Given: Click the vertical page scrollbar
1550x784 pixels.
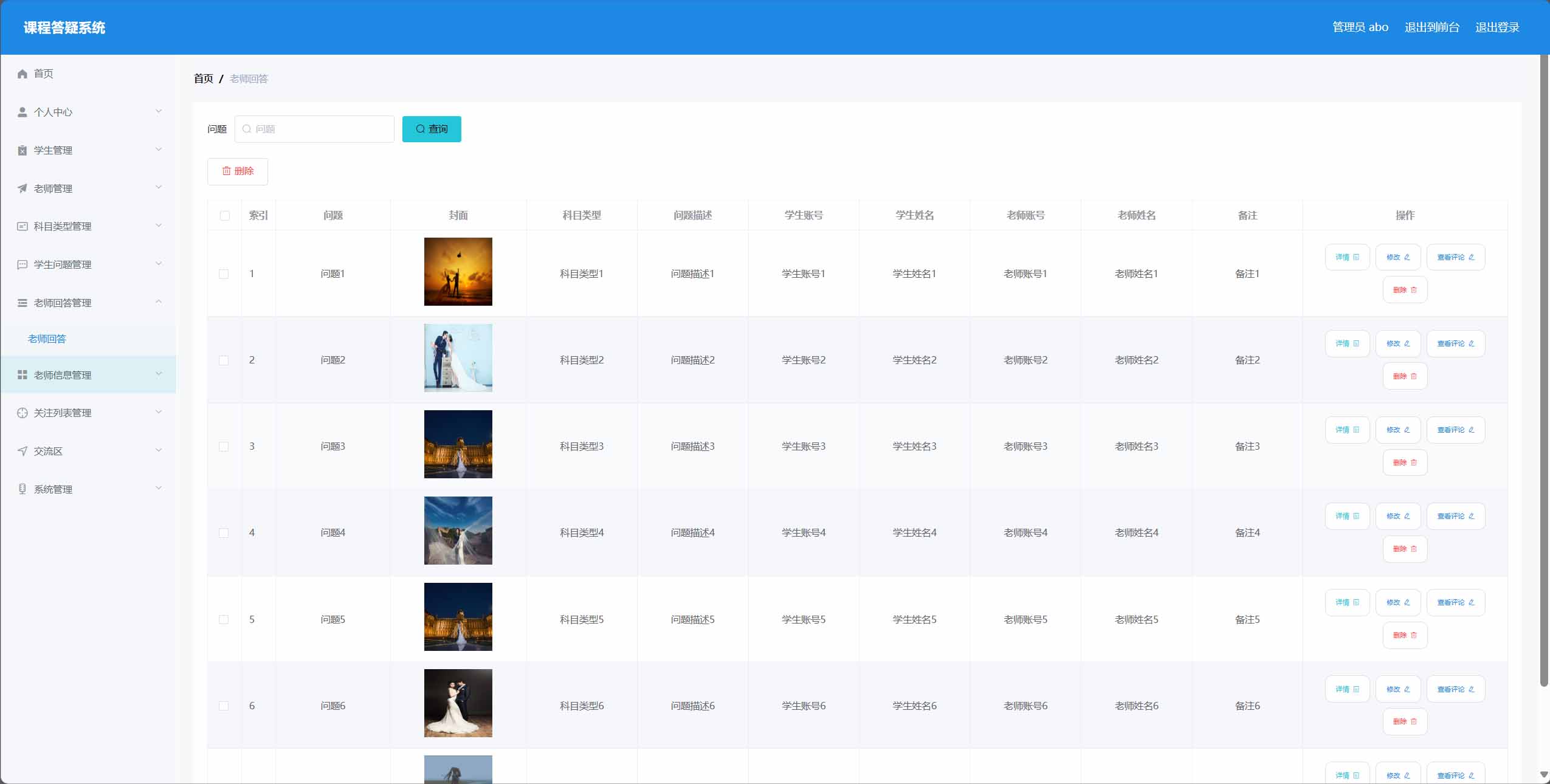Looking at the screenshot, I should 1544,371.
